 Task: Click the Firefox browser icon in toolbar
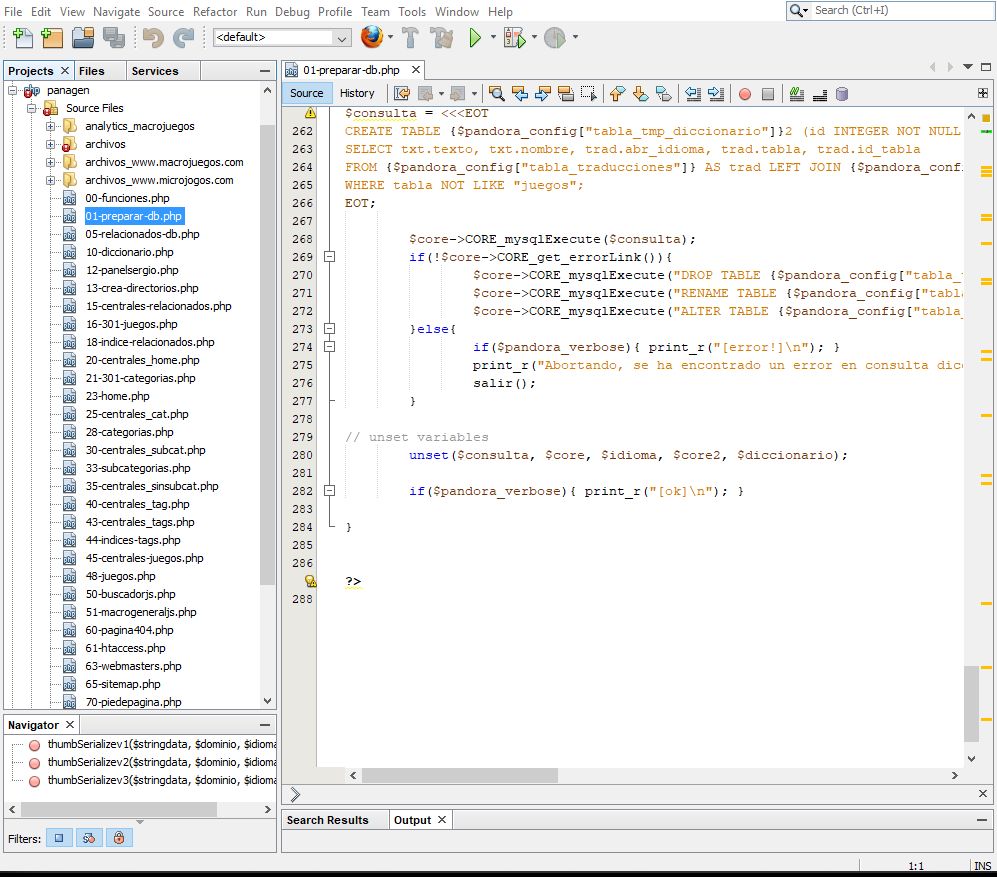372,38
